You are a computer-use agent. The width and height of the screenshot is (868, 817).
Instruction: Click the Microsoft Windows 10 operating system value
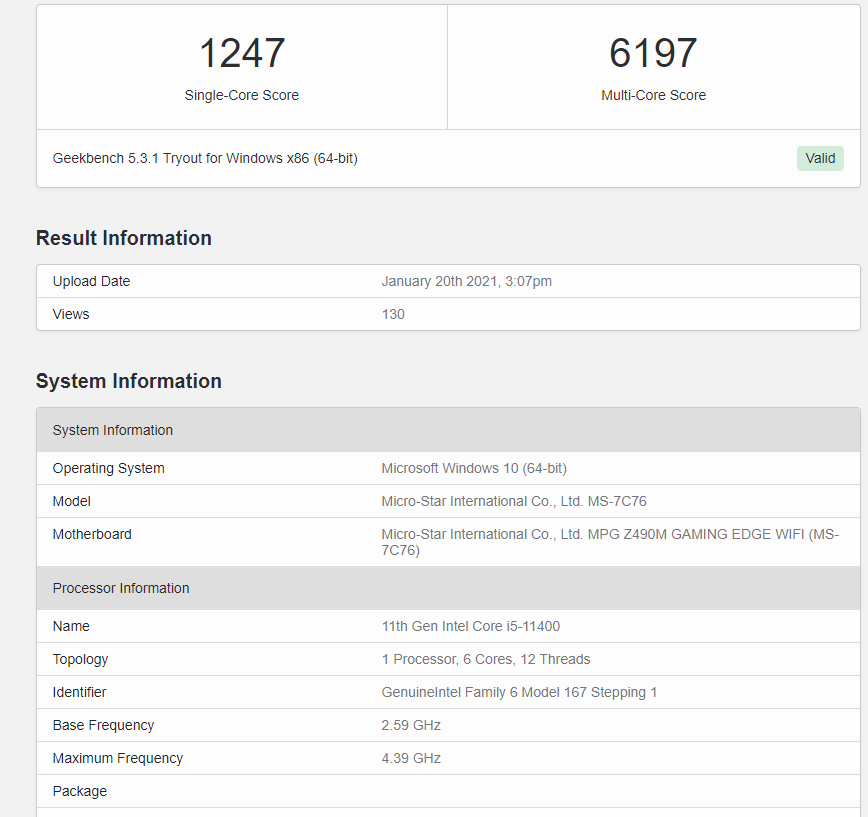tap(474, 468)
